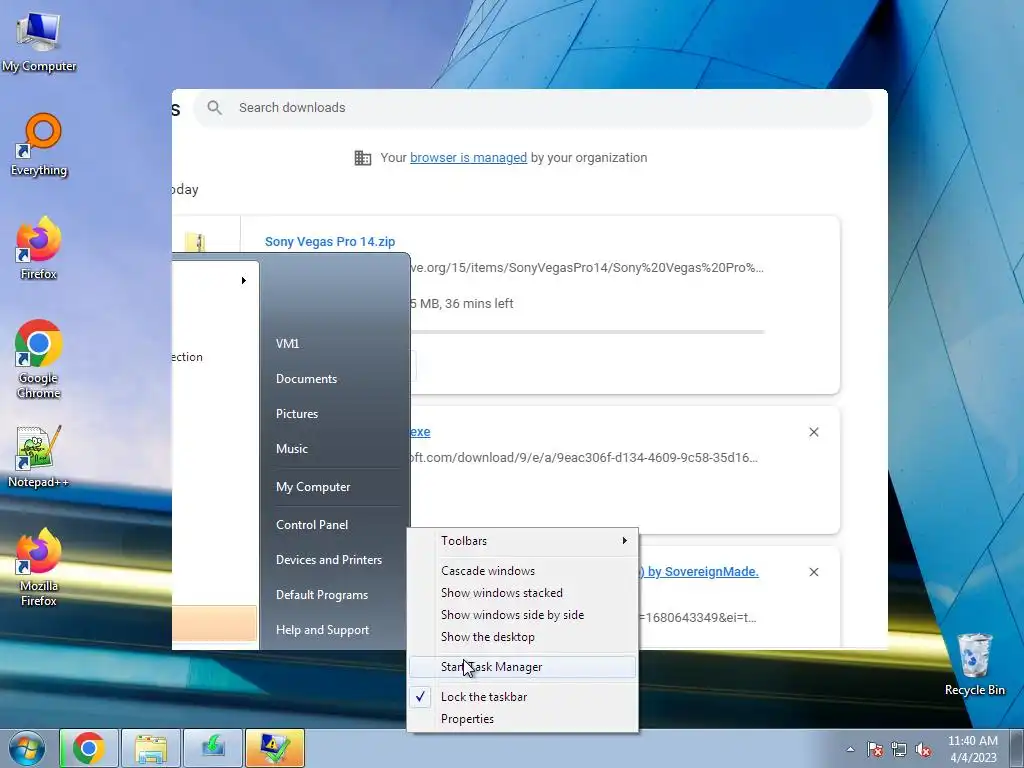
Task: Click the Sony Vegas download source URL
Action: point(586,268)
